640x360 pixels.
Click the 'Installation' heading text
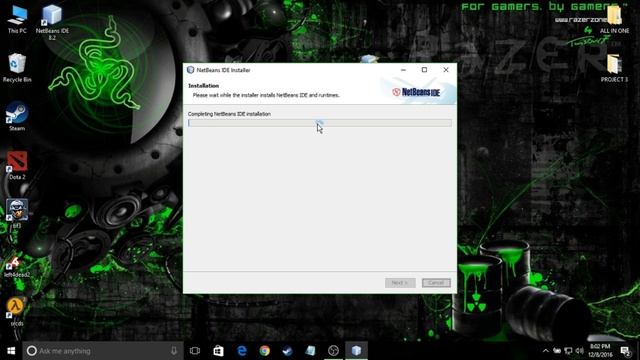click(x=204, y=86)
